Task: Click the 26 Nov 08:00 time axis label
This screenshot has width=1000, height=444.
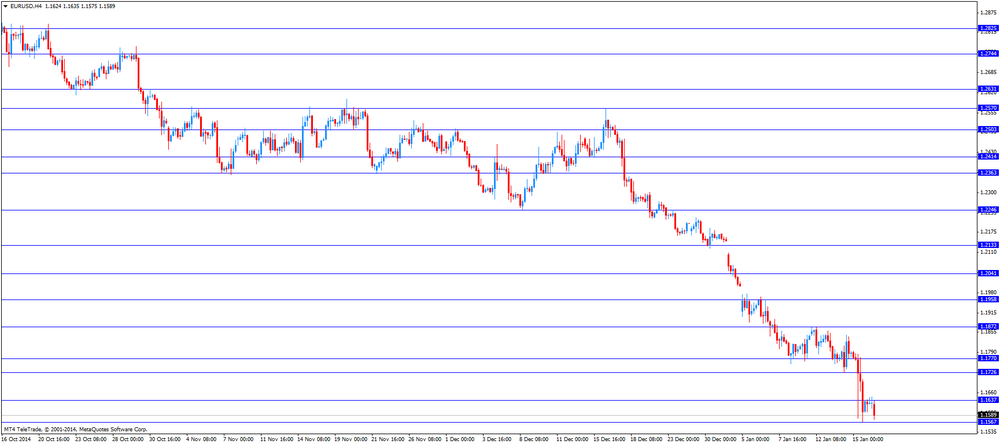Action: [x=424, y=440]
